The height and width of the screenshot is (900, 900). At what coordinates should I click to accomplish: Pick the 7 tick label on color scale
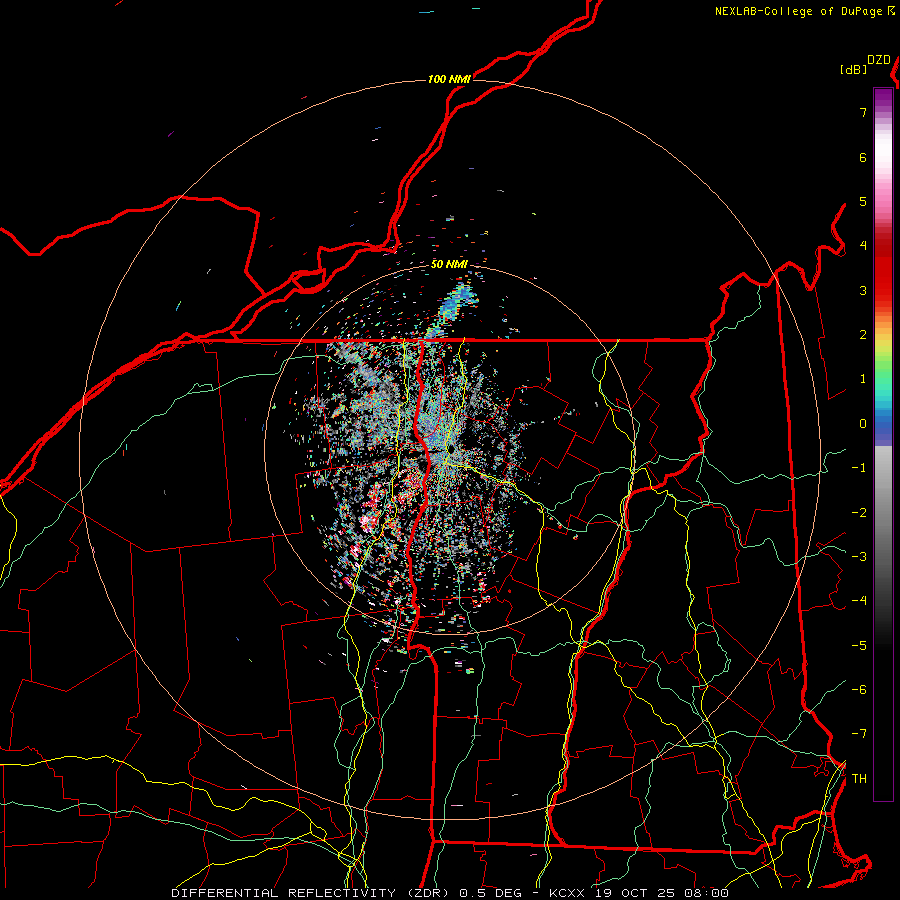863,112
